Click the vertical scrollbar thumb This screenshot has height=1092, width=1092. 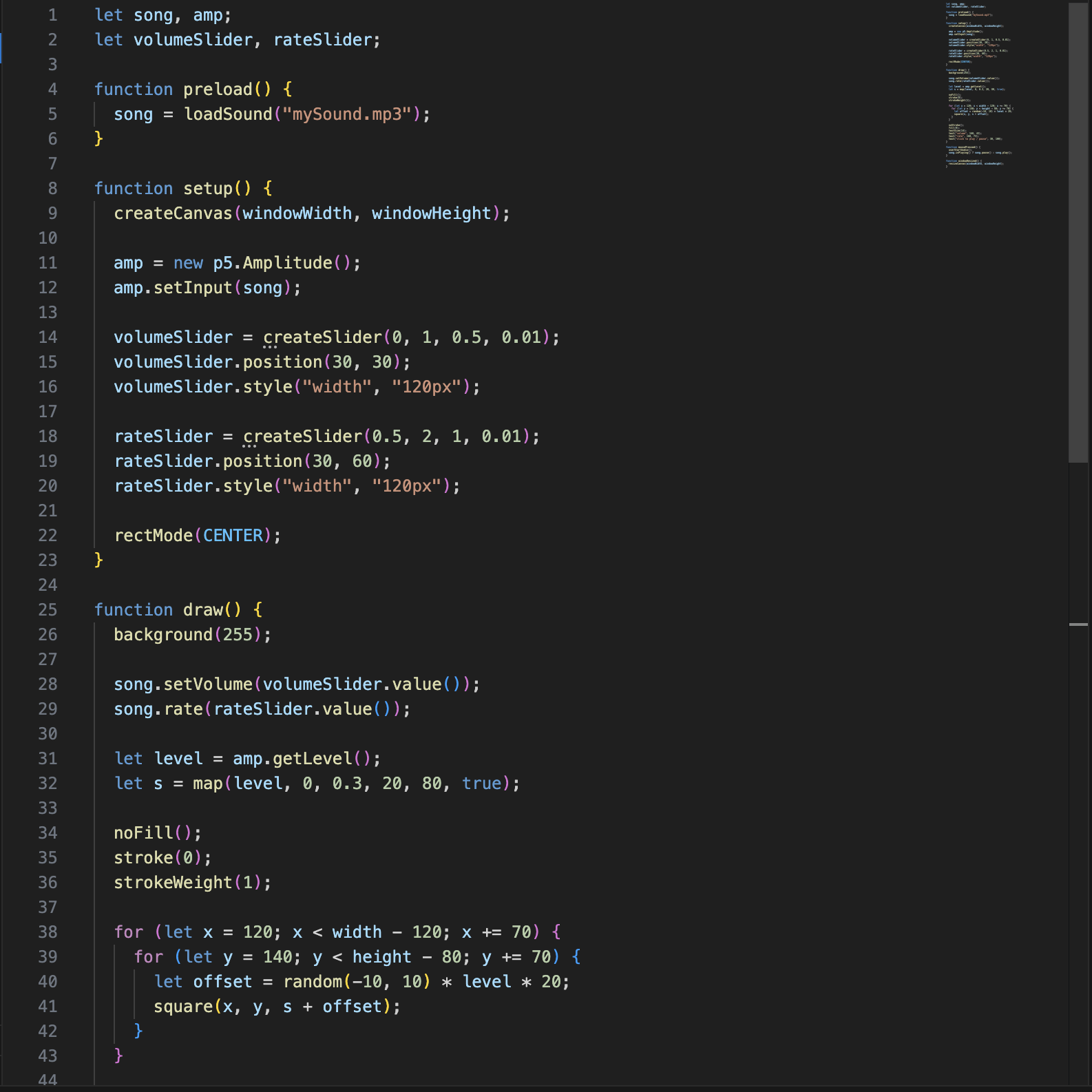[1078, 233]
